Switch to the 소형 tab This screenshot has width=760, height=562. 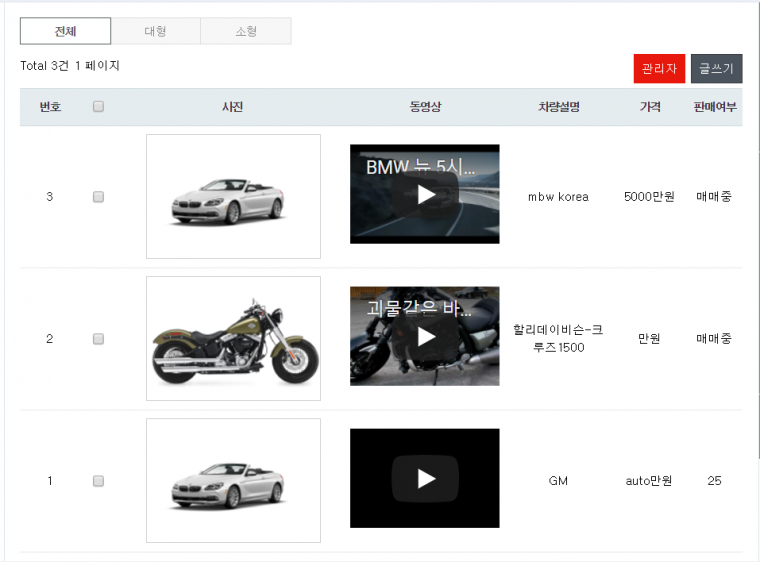click(x=246, y=31)
